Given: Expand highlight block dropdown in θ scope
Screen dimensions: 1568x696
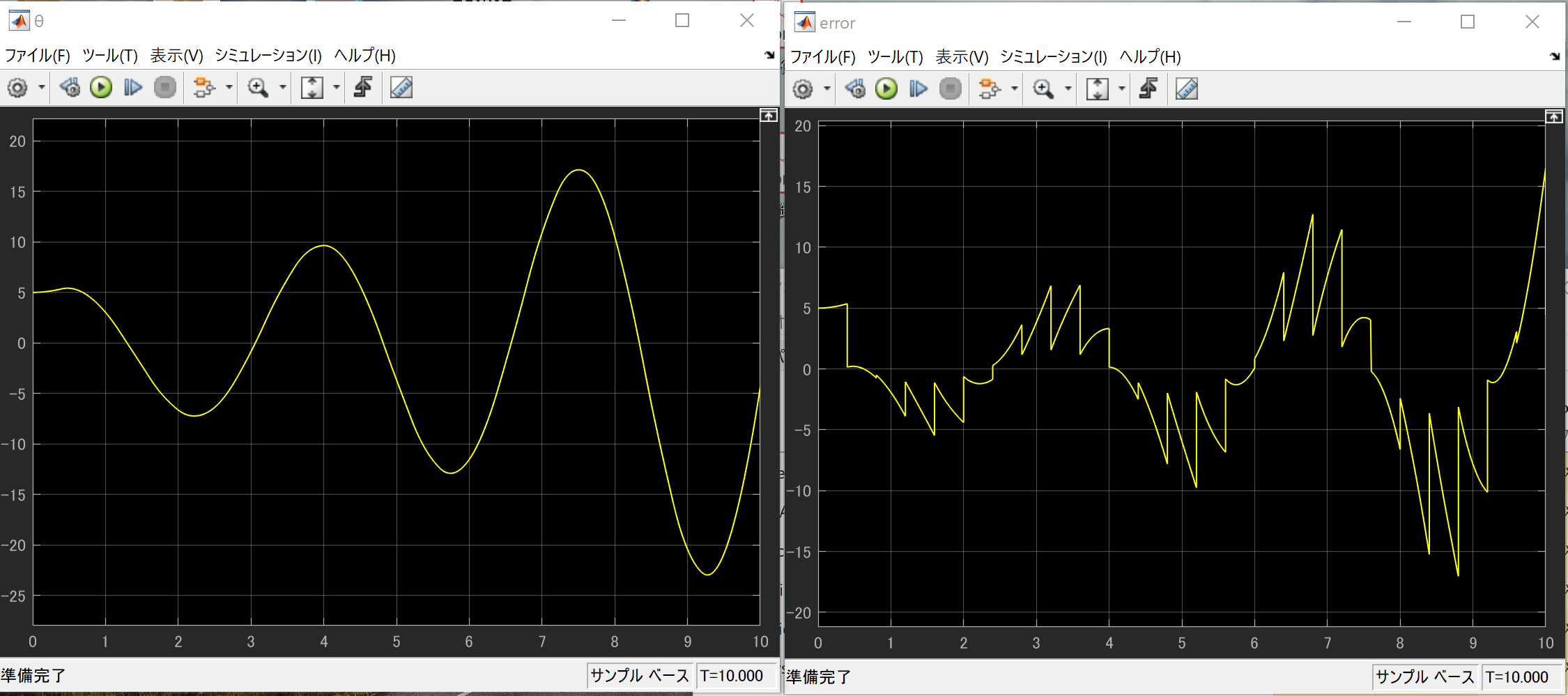Looking at the screenshot, I should (229, 88).
